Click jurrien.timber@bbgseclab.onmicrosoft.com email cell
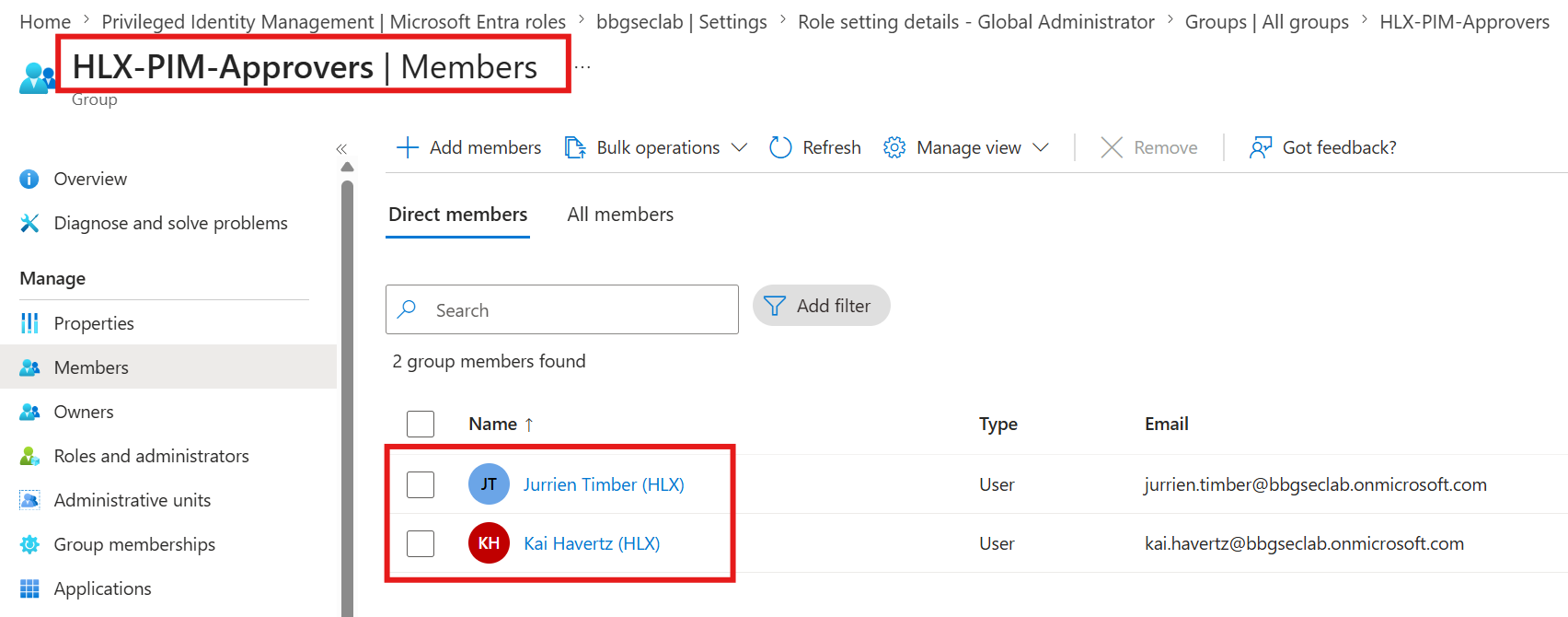 click(x=1316, y=484)
